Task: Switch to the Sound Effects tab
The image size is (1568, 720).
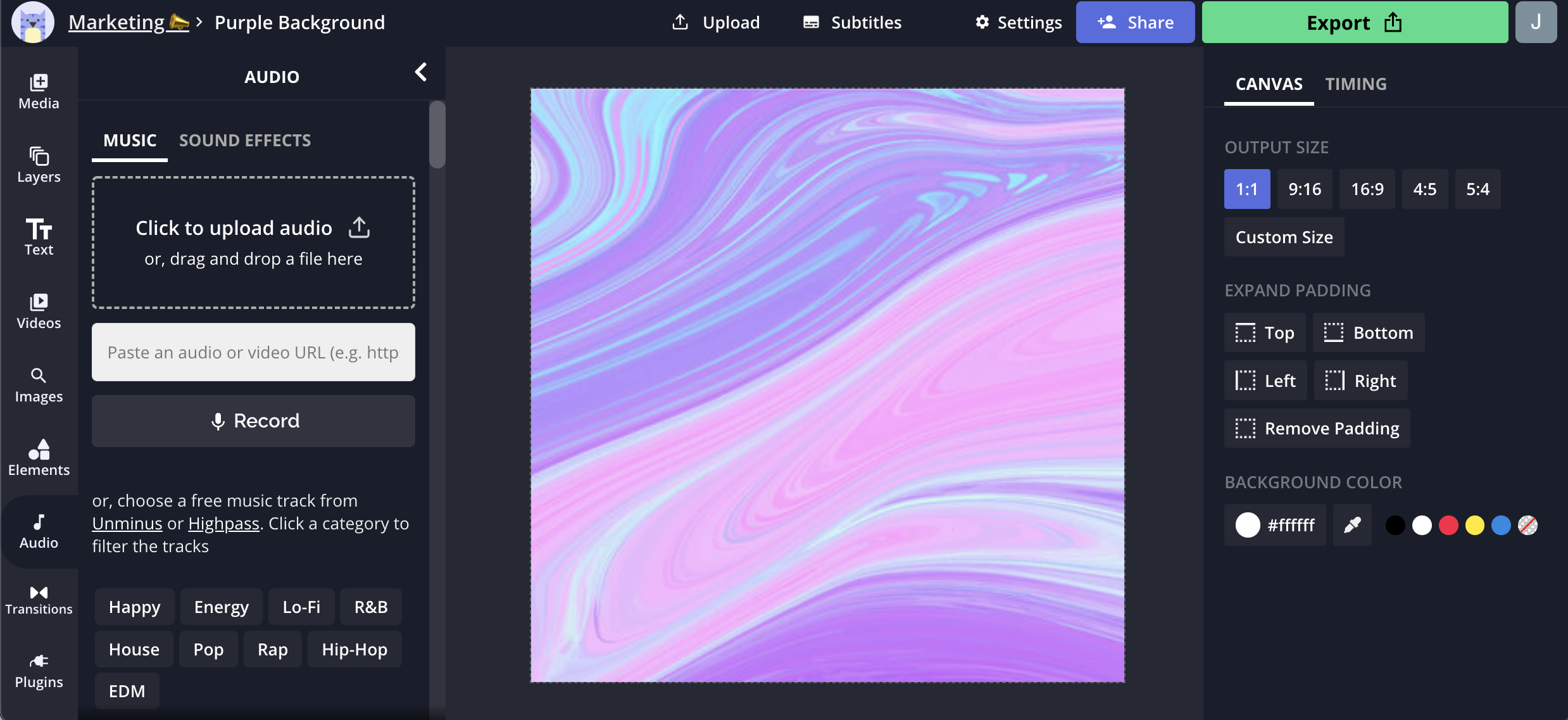Action: click(245, 141)
